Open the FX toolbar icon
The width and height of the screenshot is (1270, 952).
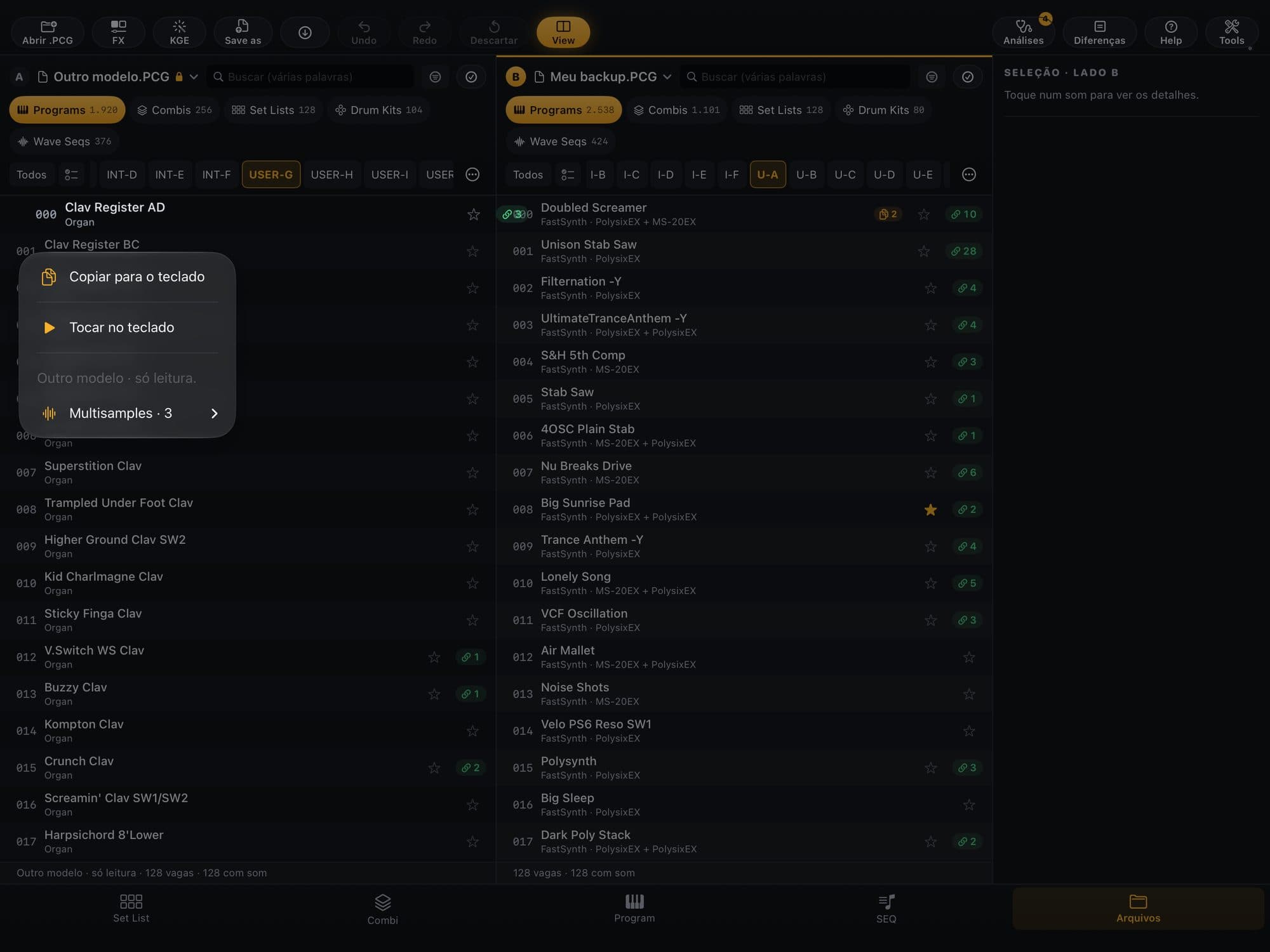(118, 32)
